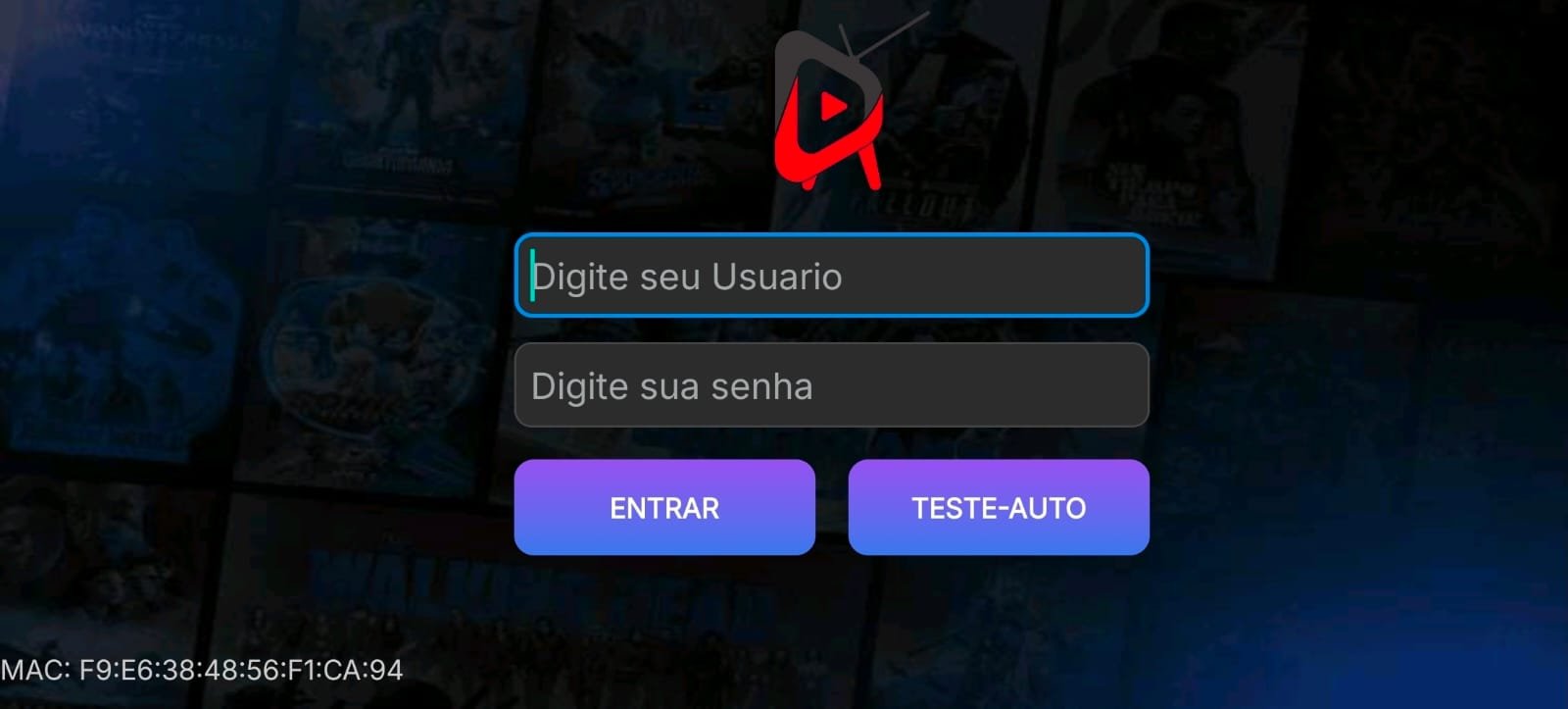Click the 'senha' placeholder word
Screen dimensions: 1568x709
761,386
